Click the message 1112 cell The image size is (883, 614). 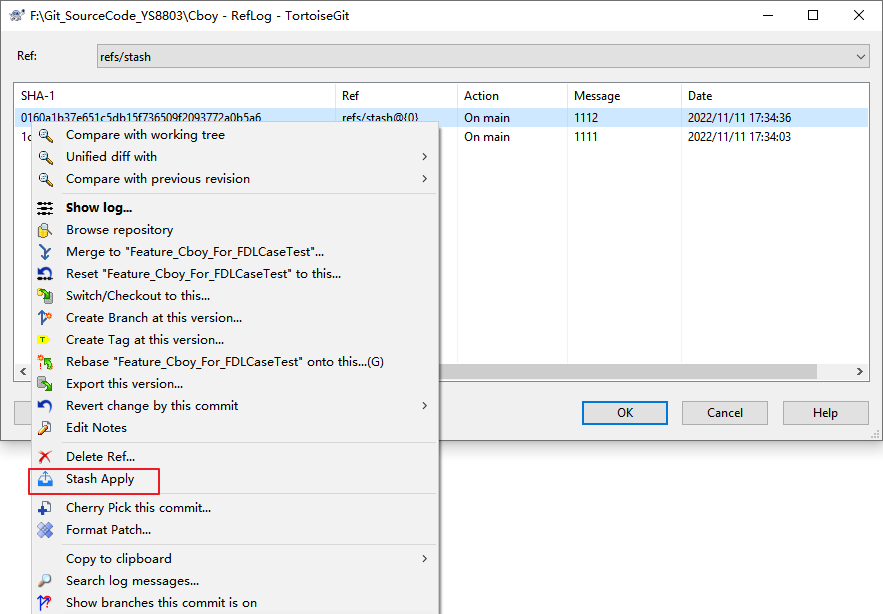[586, 118]
